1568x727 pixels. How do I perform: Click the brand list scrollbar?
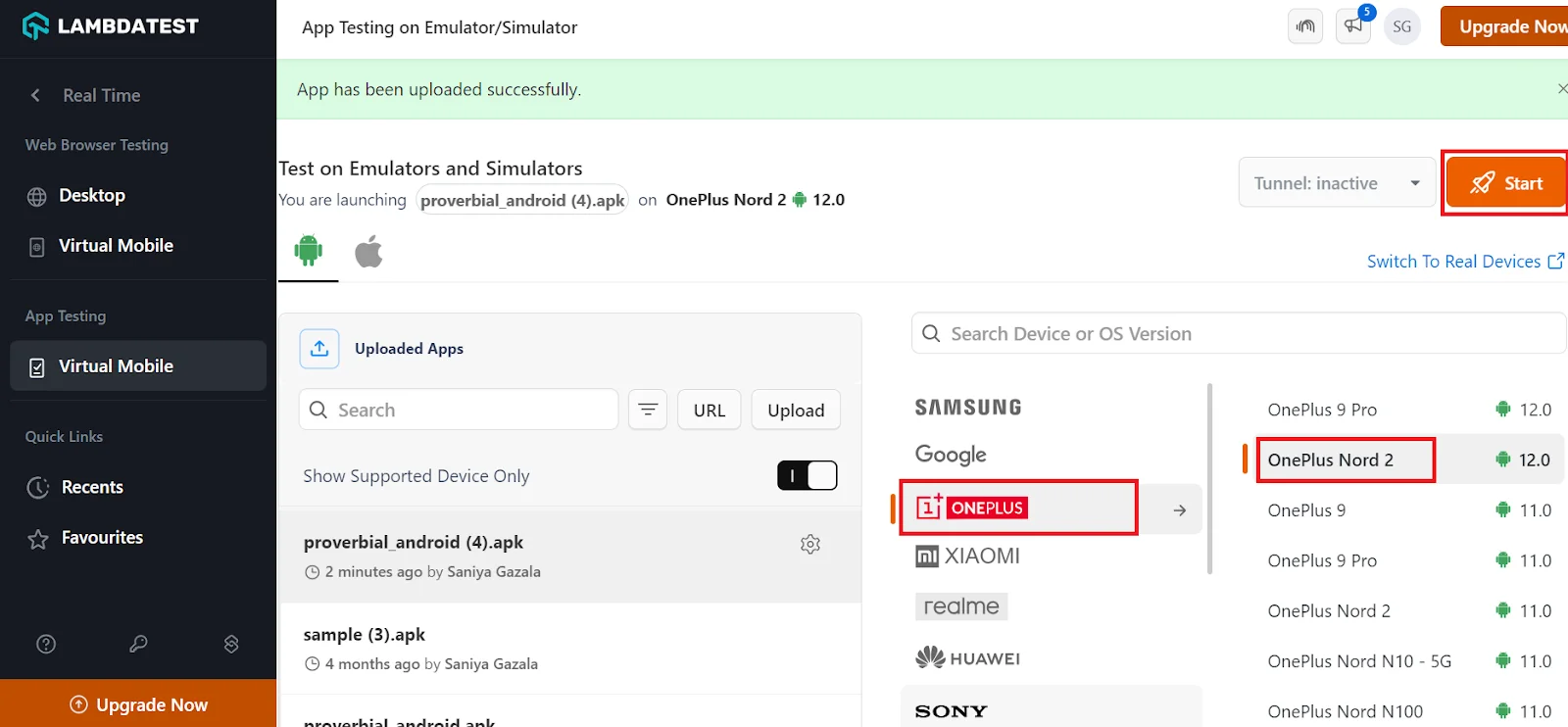[x=1210, y=478]
